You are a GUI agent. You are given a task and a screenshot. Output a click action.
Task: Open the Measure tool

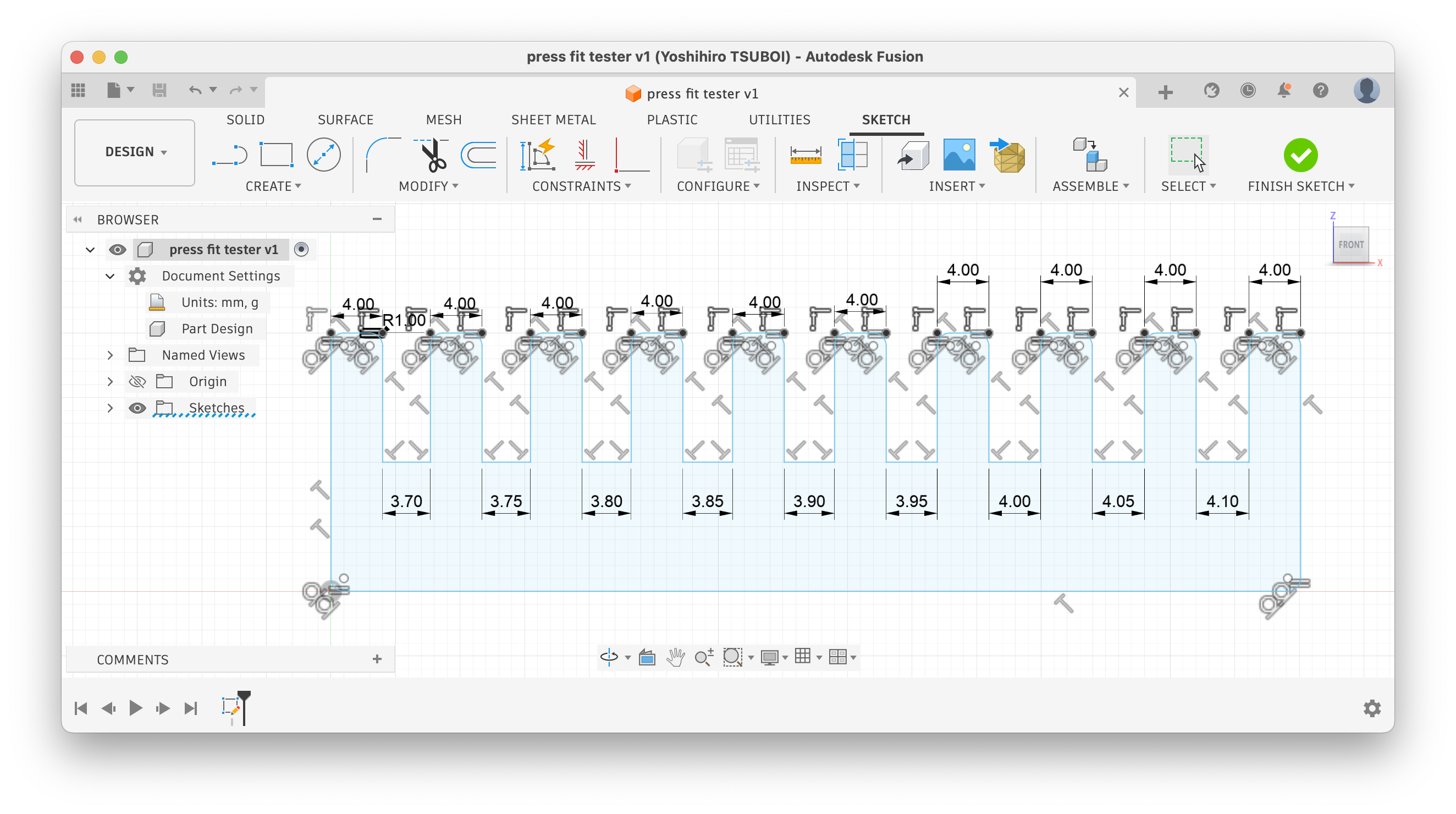click(806, 155)
